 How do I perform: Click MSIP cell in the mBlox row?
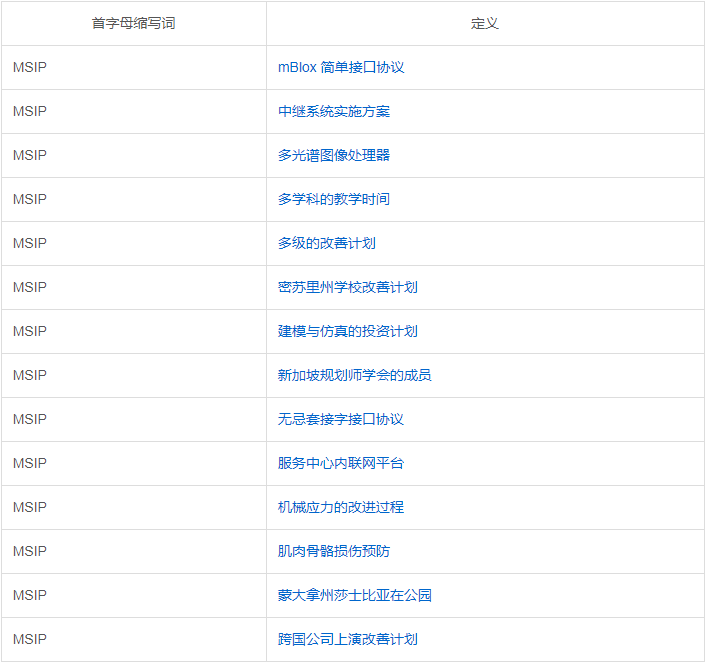(x=30, y=67)
